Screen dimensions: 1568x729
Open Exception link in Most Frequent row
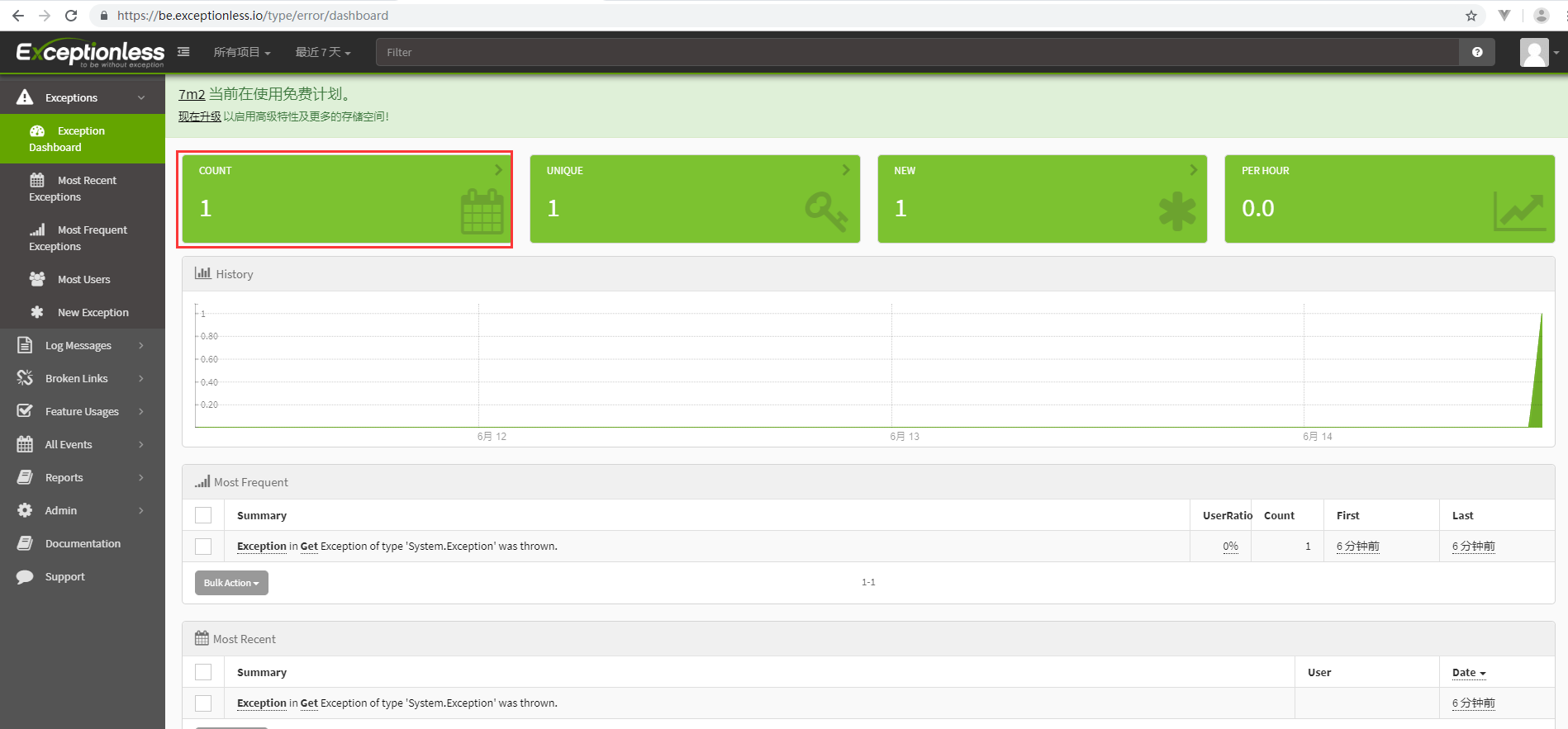[x=262, y=546]
